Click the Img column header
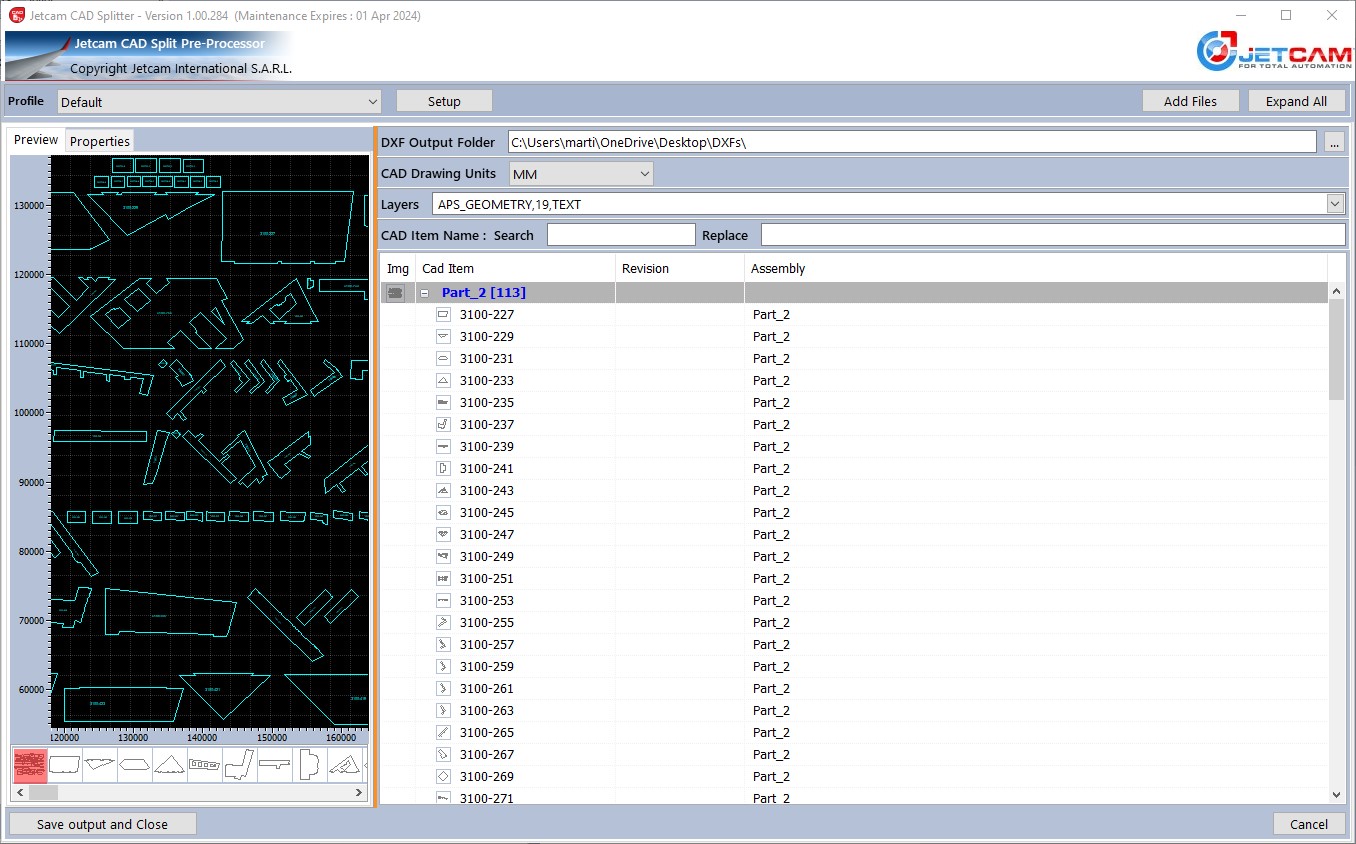Image resolution: width=1356 pixels, height=844 pixels. click(x=397, y=268)
